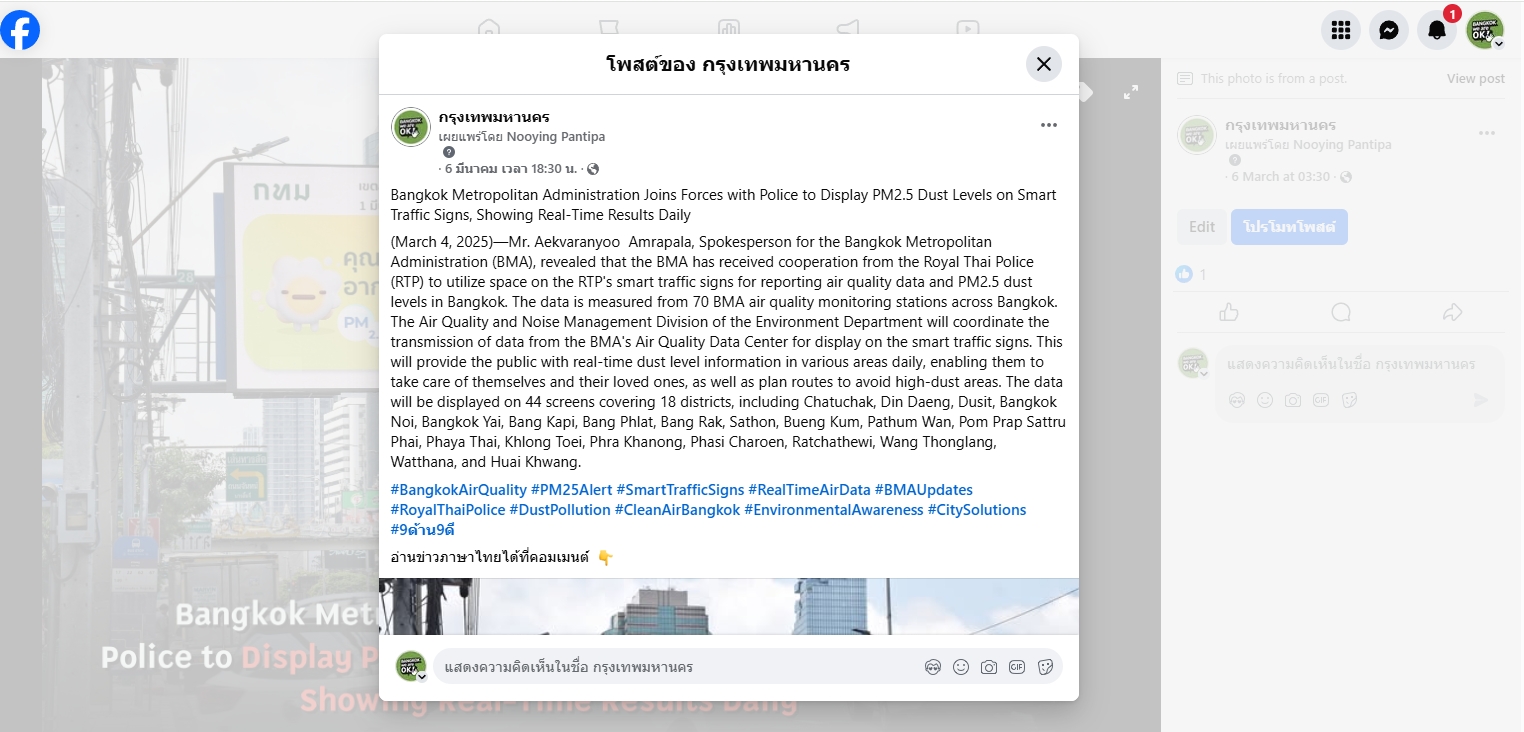The height and width of the screenshot is (732, 1524).
Task: Open the emoji picker in dialog comment
Action: [961, 667]
